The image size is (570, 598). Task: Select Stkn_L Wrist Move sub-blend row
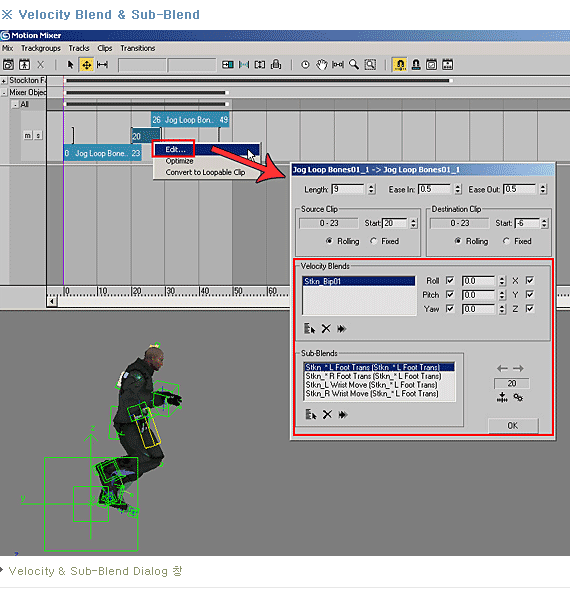pos(371,385)
